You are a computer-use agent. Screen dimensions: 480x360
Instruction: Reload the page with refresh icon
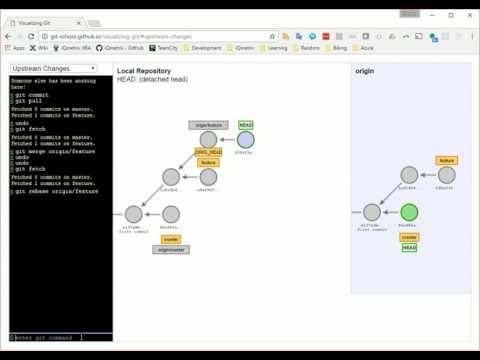[31, 36]
